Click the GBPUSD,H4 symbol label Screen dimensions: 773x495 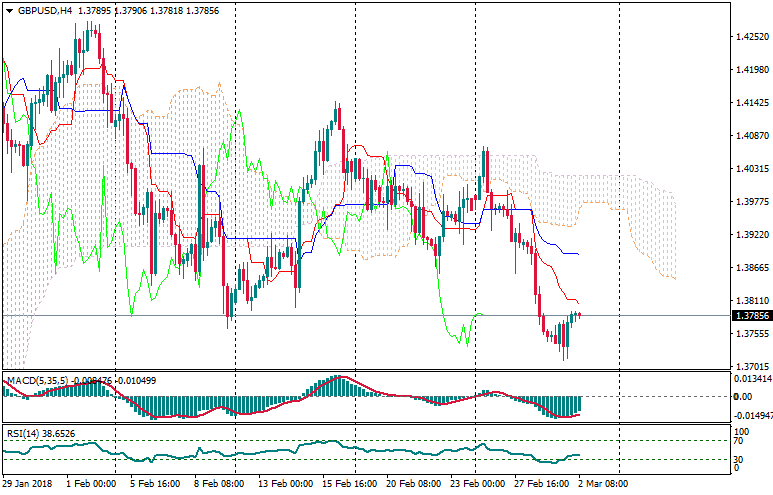pos(45,10)
